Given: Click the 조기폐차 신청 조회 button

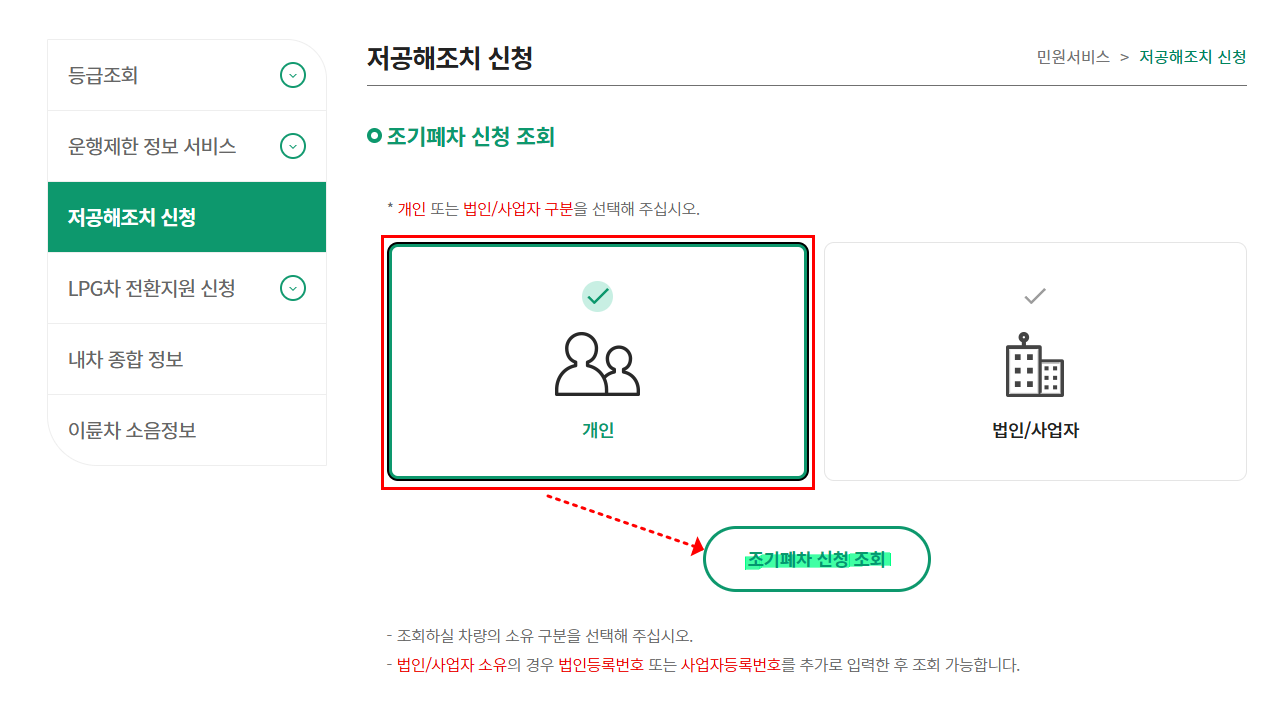Looking at the screenshot, I should pos(816,559).
